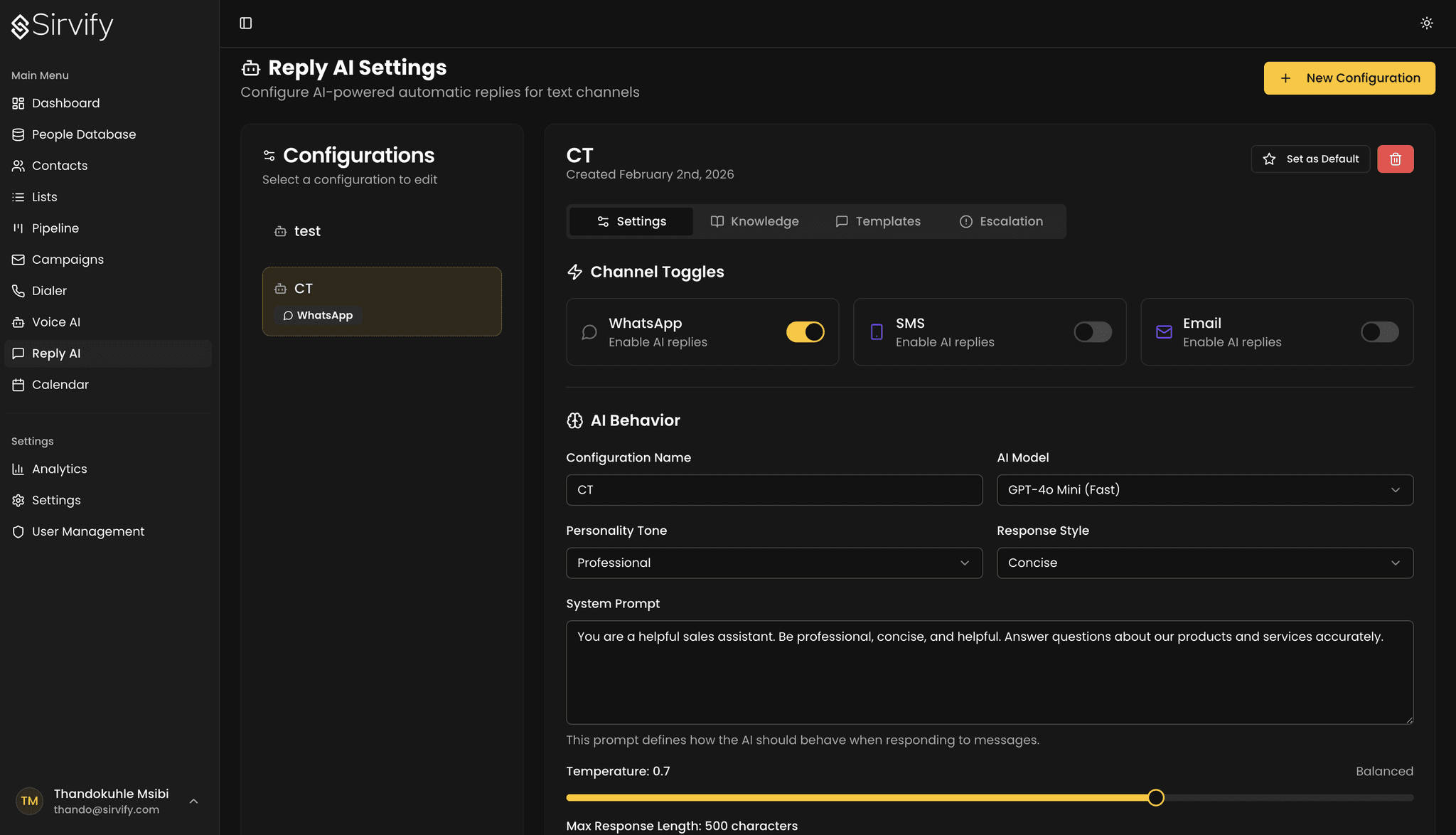
Task: Open Calendar from the sidebar
Action: pyautogui.click(x=60, y=385)
